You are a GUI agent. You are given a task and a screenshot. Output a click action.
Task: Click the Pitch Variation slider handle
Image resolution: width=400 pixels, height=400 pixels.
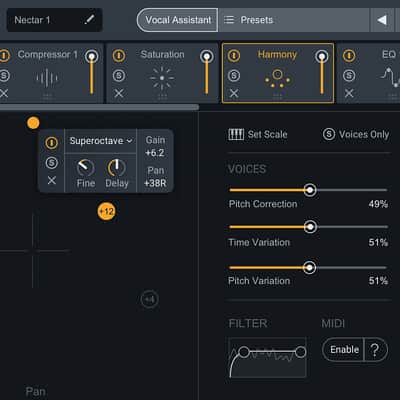point(309,267)
